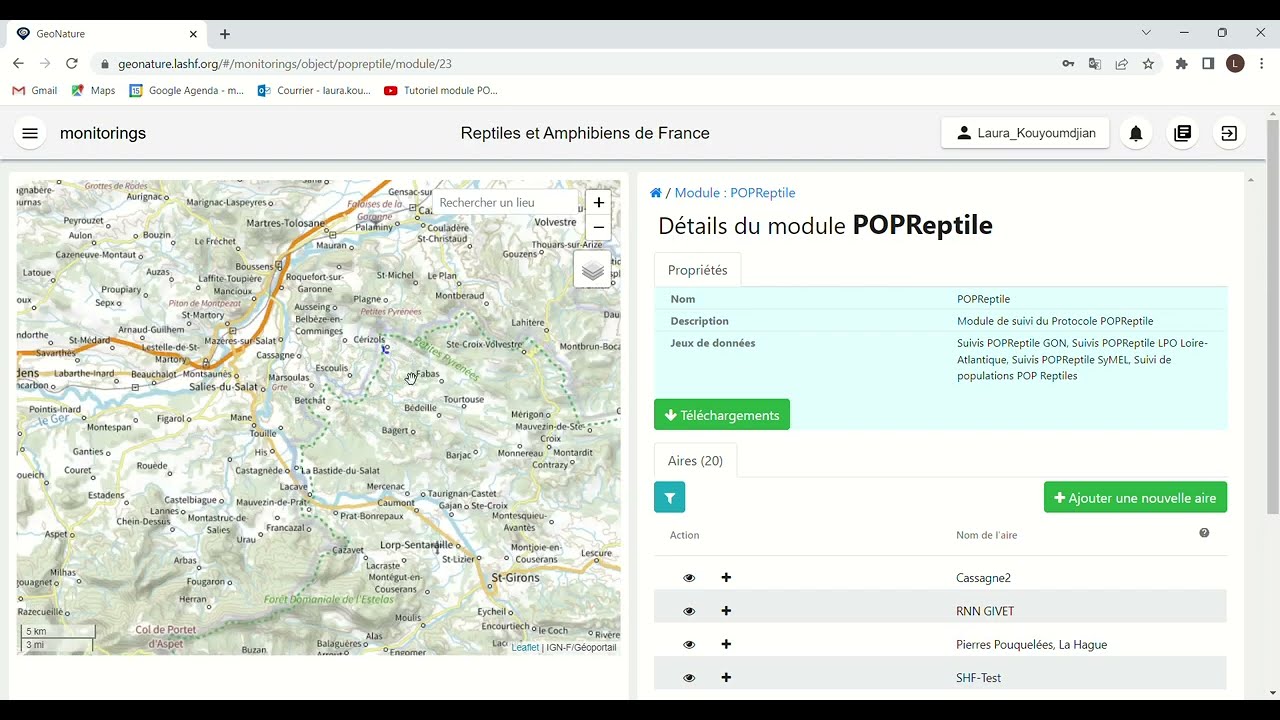Select the RNN GIVET area name

pyautogui.click(x=985, y=611)
